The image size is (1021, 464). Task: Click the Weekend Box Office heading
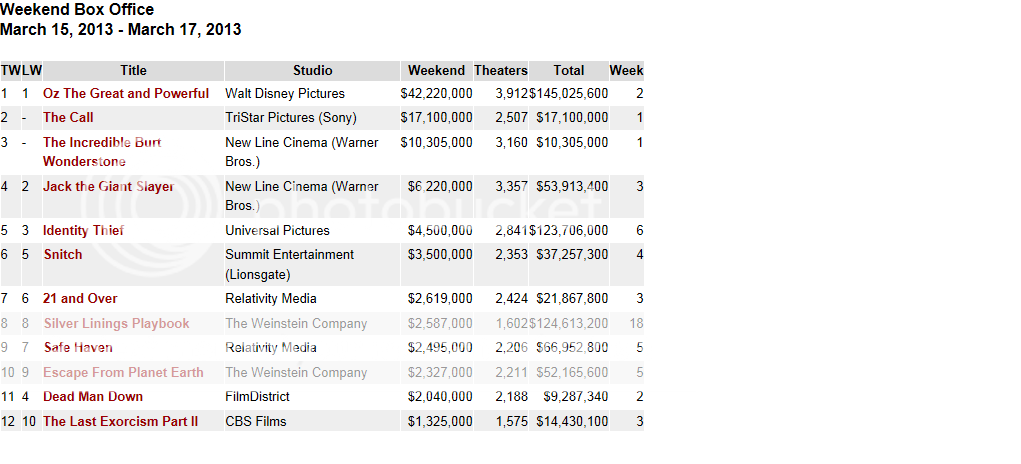[77, 10]
